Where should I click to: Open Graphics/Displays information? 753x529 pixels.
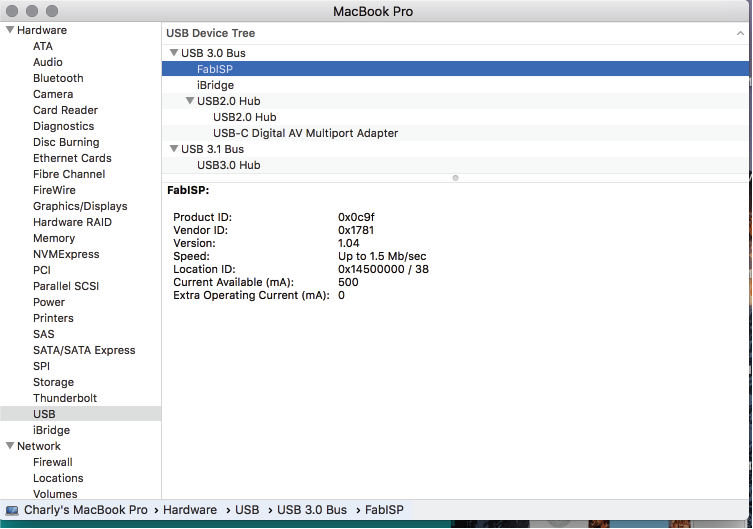[x=80, y=206]
